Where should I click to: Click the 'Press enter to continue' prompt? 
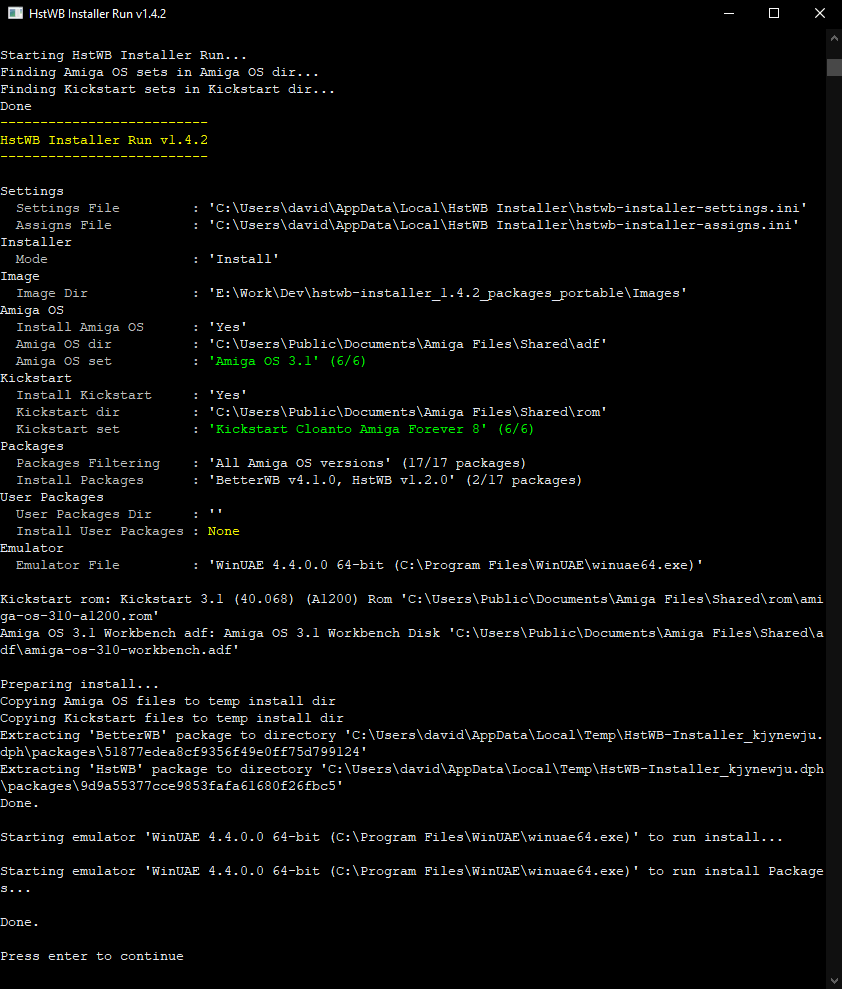pyautogui.click(x=92, y=957)
